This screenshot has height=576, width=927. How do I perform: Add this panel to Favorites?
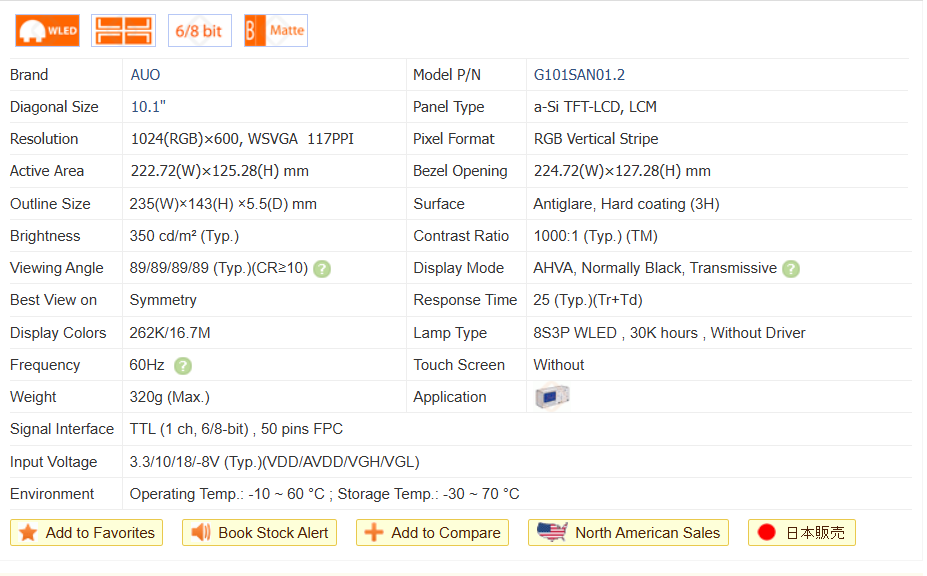click(87, 533)
